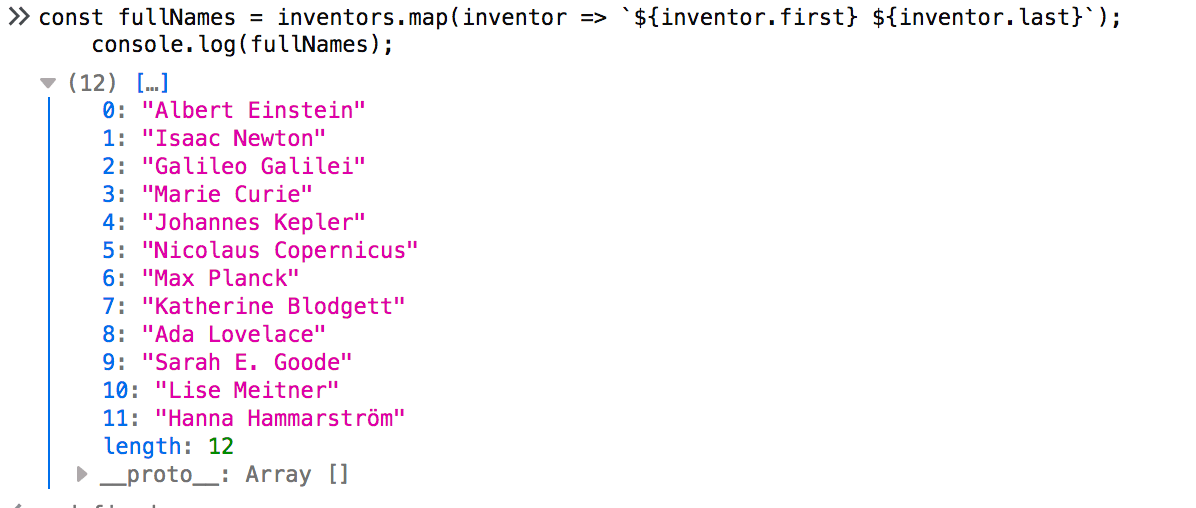Select the "Nicolaus Copernicus" value

pos(280,250)
